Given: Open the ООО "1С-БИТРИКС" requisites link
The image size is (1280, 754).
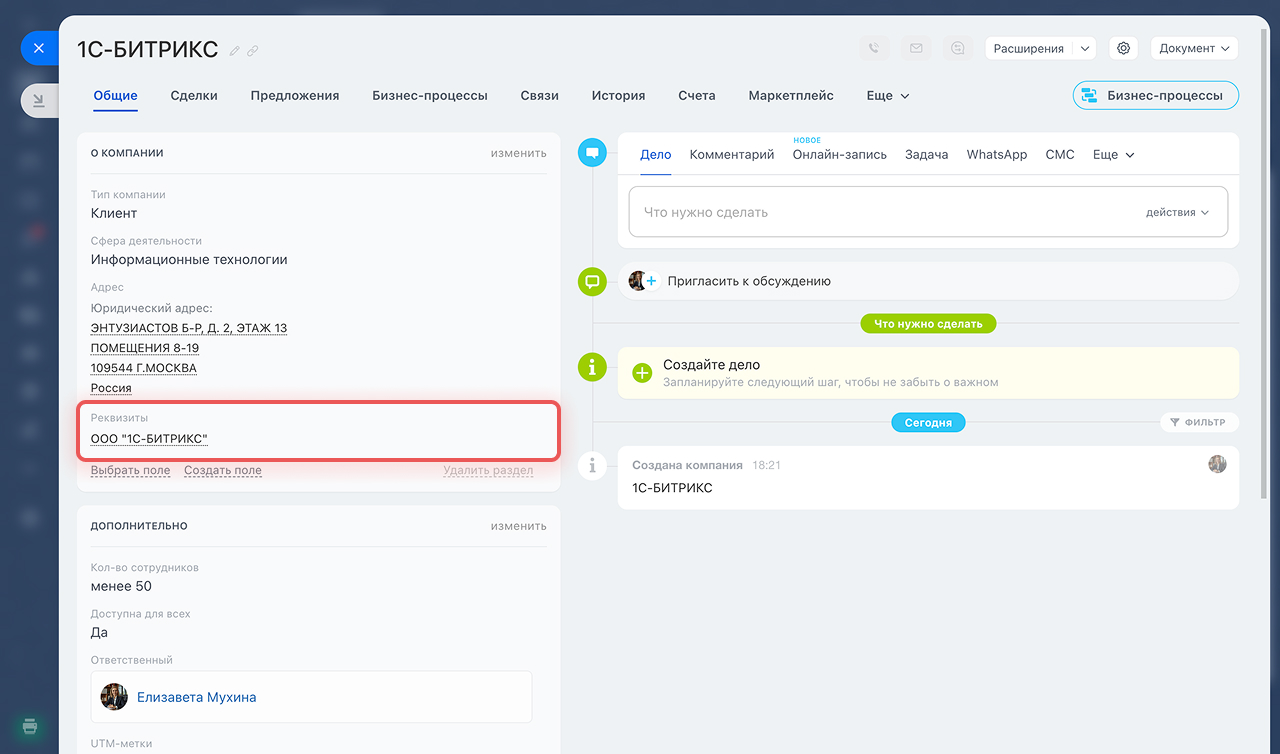Looking at the screenshot, I should tap(149, 439).
